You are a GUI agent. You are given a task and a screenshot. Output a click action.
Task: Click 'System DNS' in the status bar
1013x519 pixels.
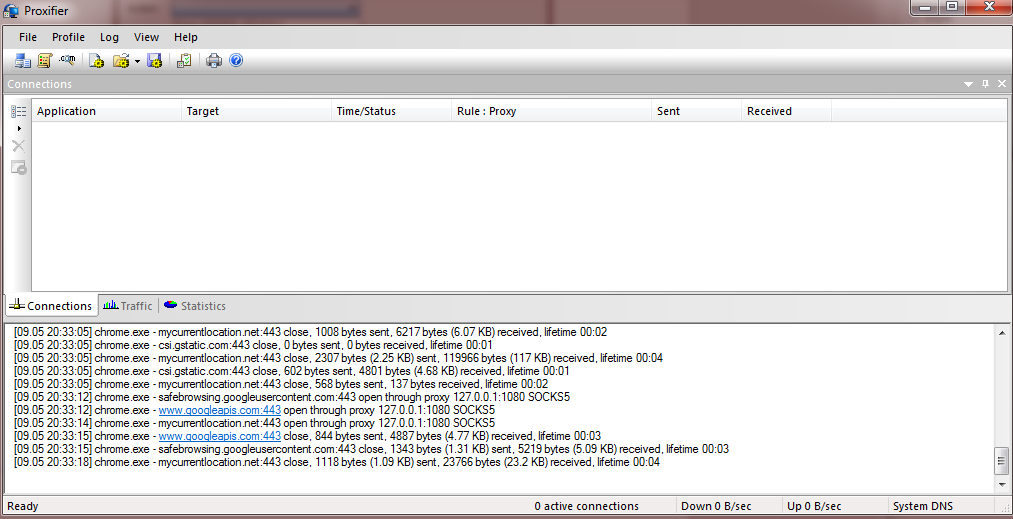[x=923, y=506]
